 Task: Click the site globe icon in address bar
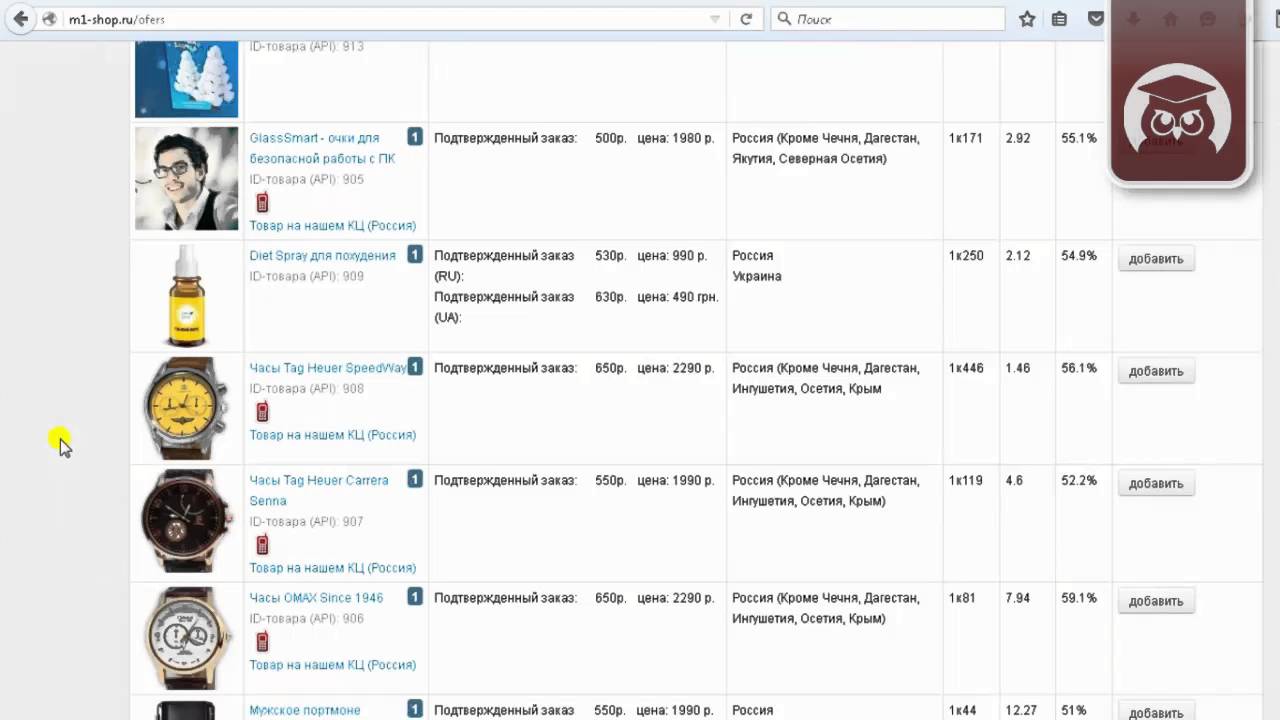click(48, 19)
